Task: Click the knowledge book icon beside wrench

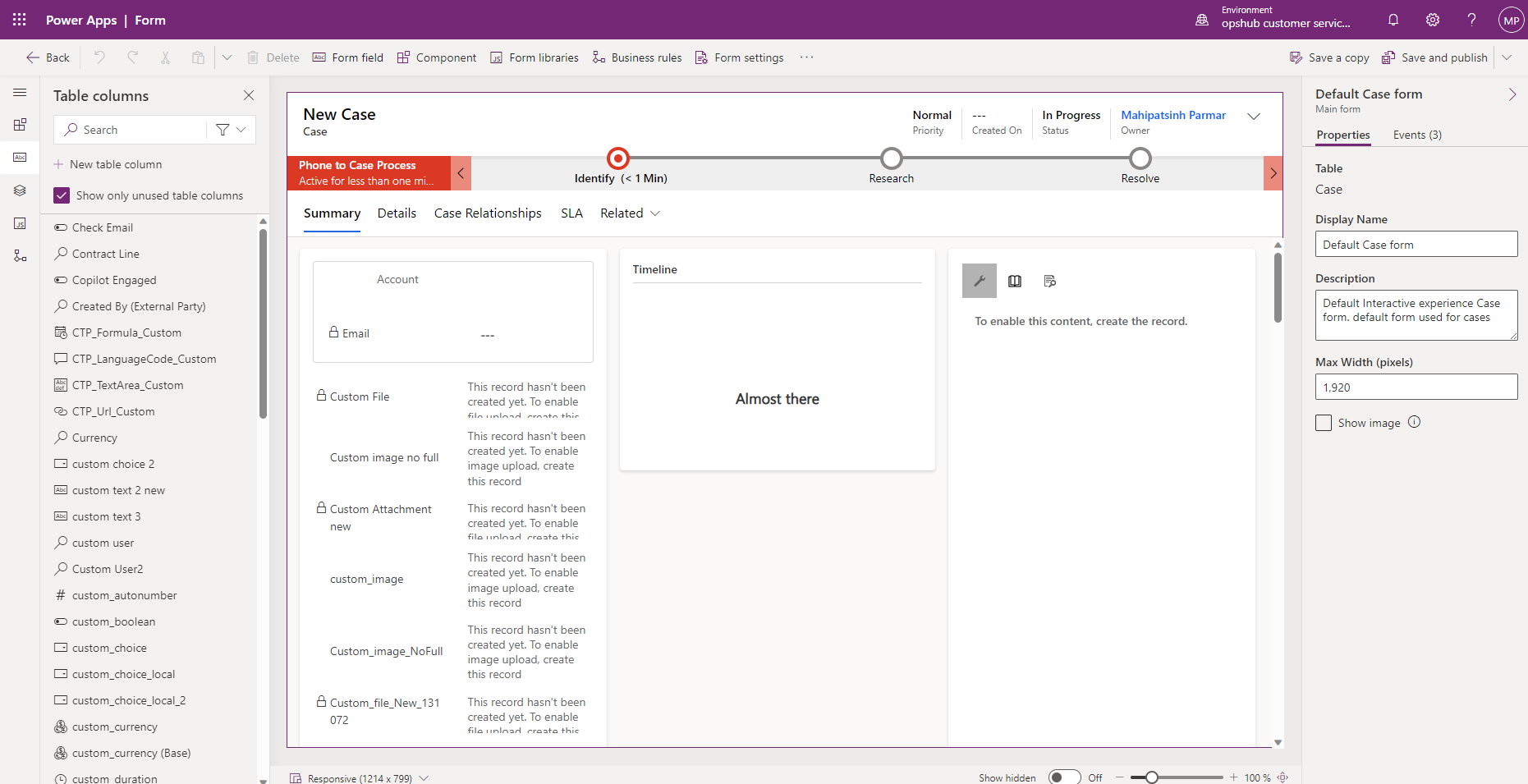Action: pos(1015,281)
